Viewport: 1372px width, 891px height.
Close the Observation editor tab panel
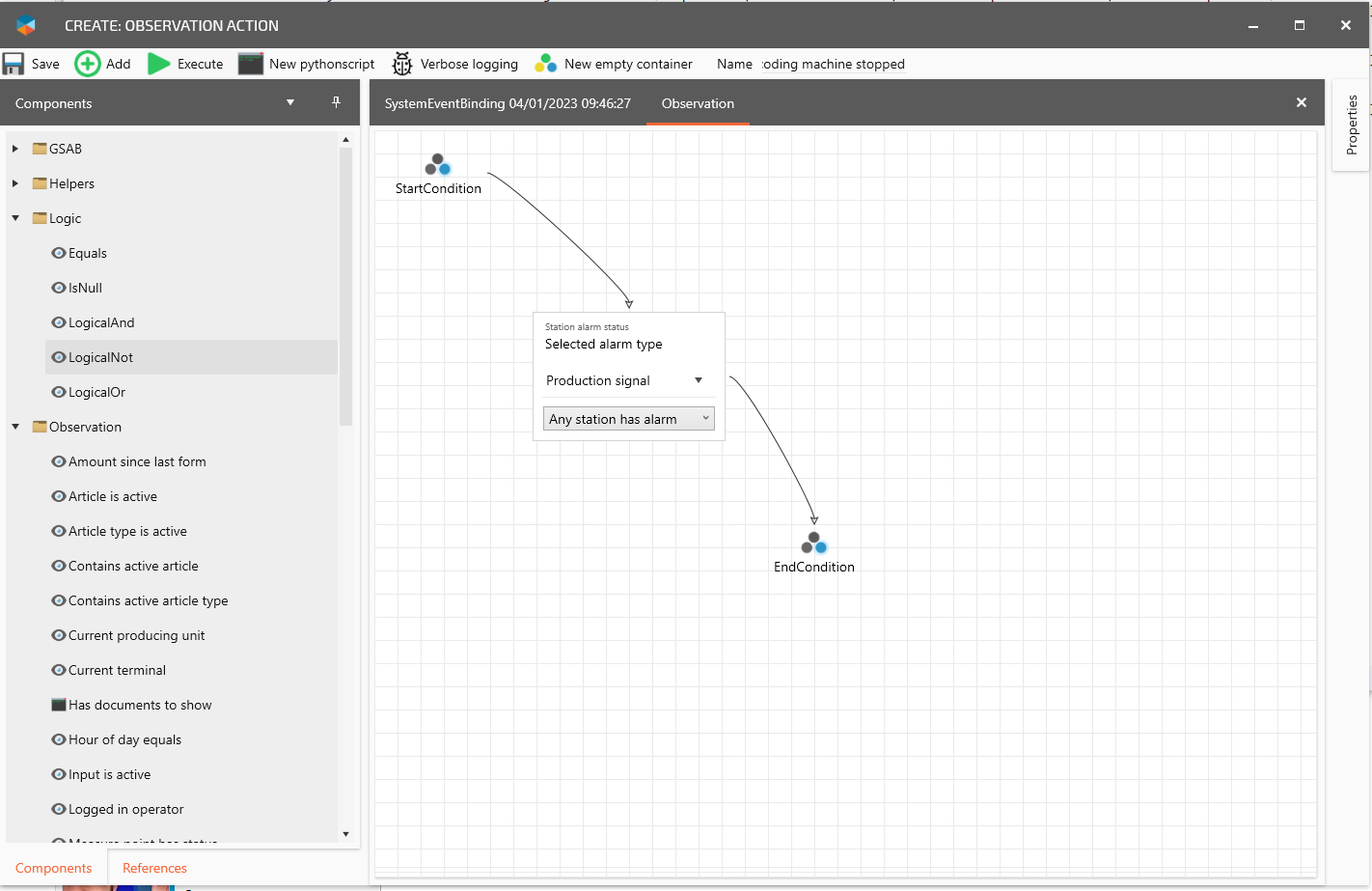(x=1301, y=102)
